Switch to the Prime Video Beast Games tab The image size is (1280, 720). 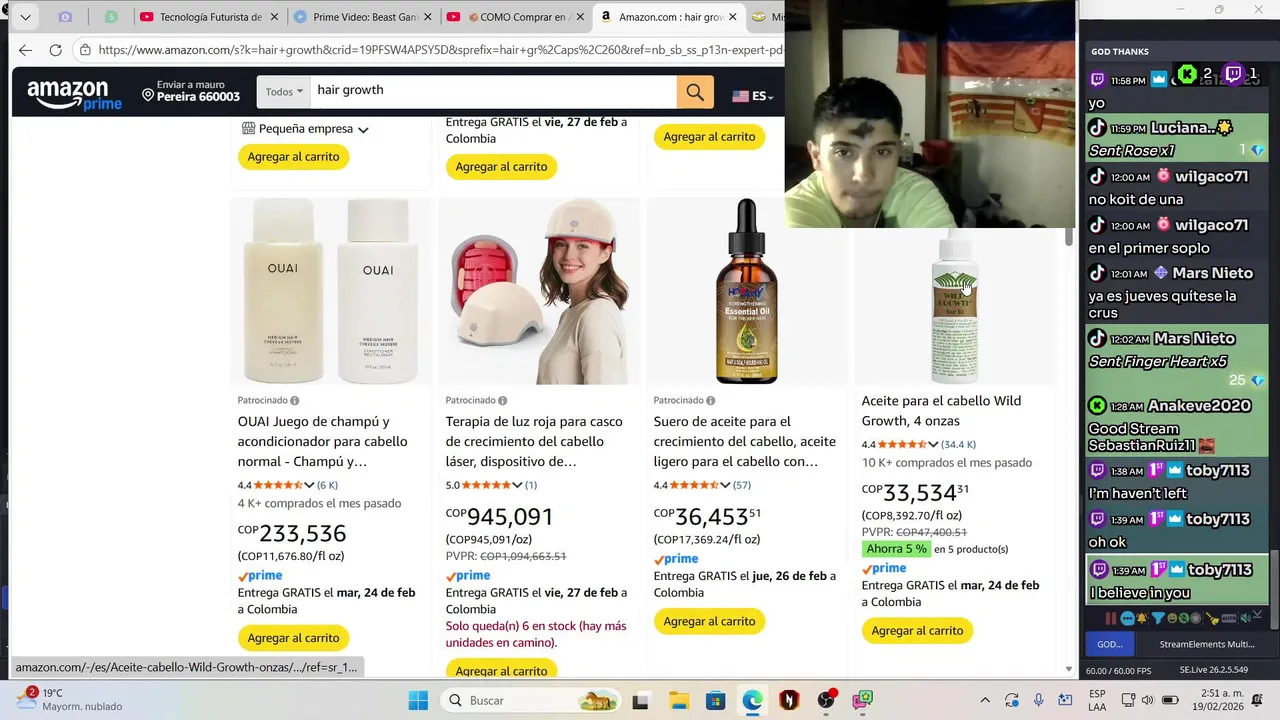tap(364, 17)
